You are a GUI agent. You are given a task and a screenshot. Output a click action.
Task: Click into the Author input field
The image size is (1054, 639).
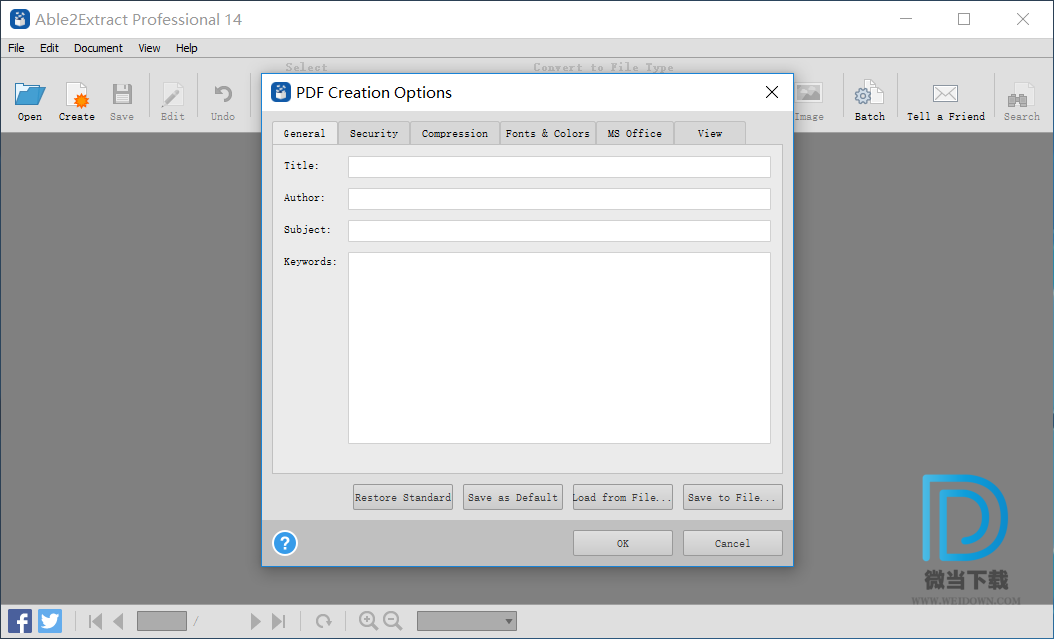tap(559, 199)
